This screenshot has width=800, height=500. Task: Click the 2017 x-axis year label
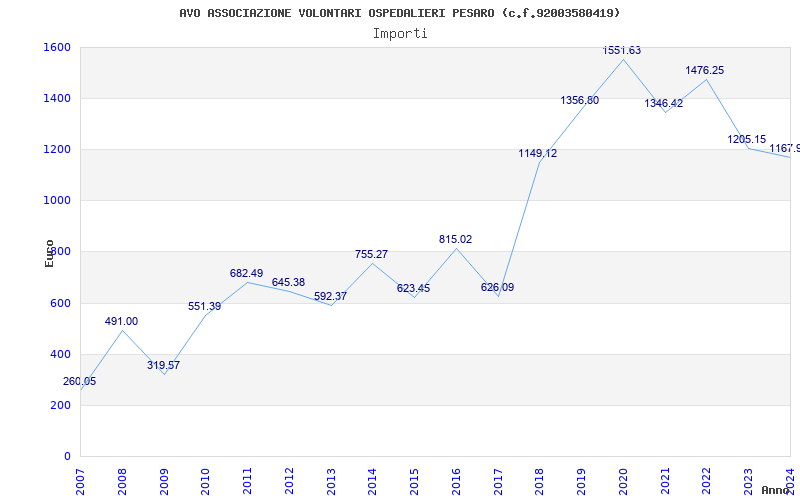tap(498, 482)
